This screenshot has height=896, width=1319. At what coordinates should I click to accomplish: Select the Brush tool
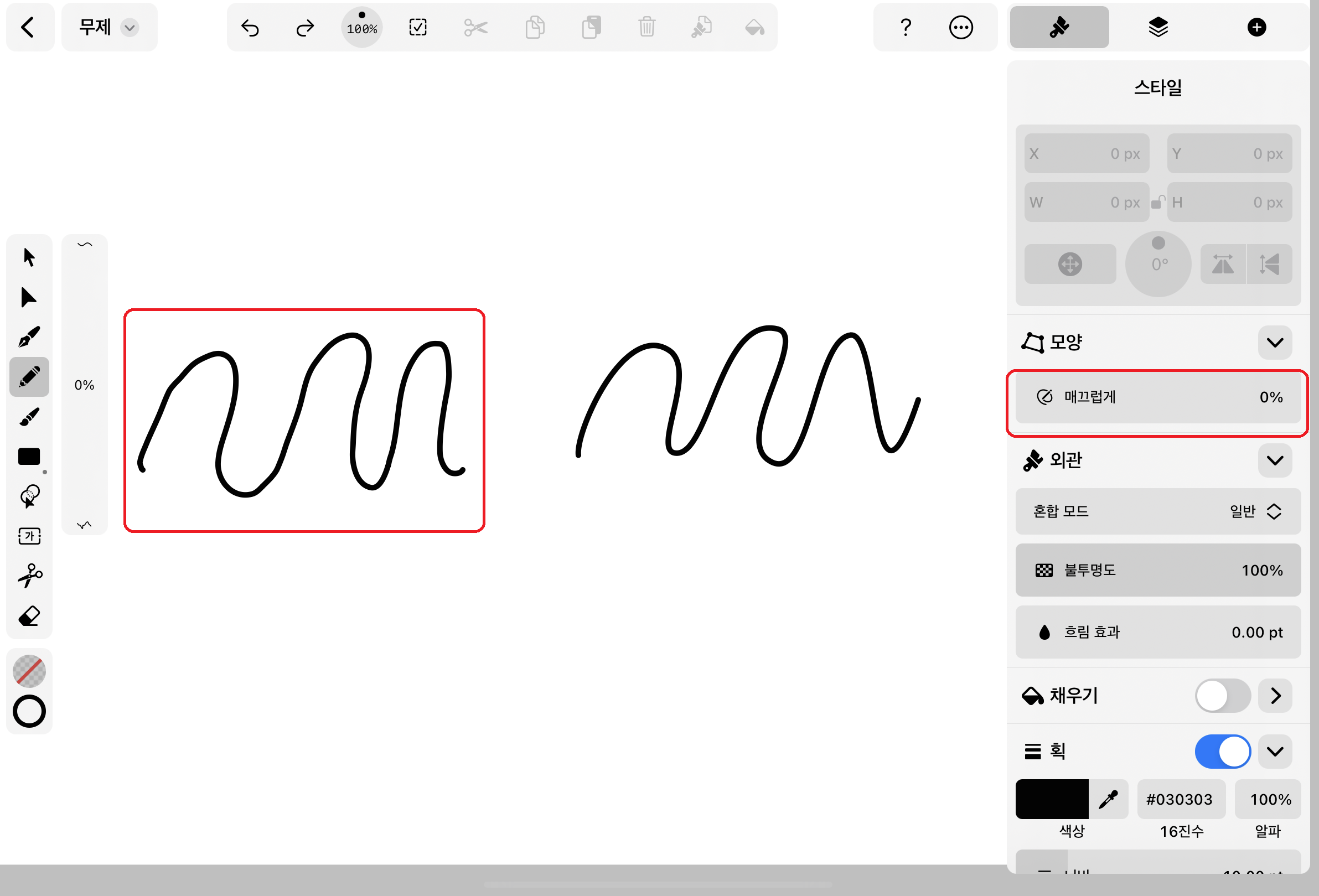pyautogui.click(x=29, y=417)
